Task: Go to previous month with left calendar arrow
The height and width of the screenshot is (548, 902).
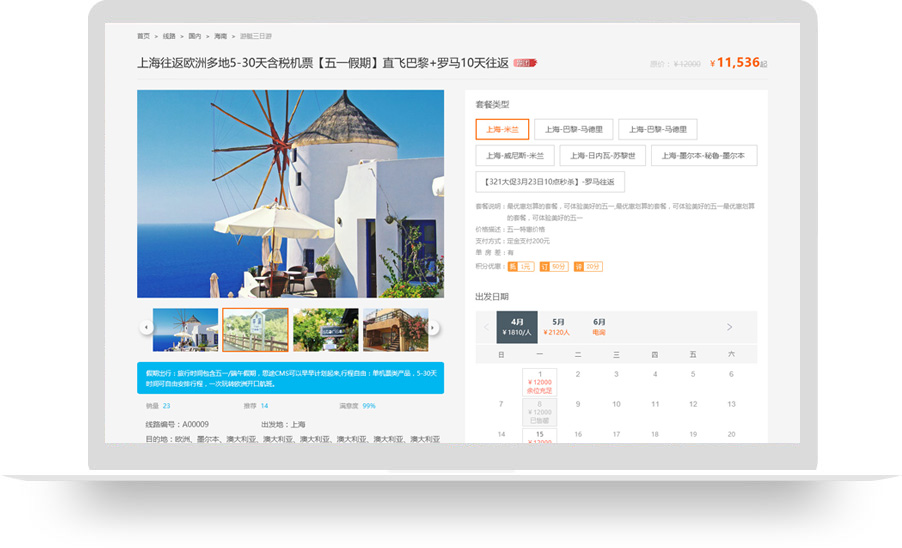Action: point(487,327)
